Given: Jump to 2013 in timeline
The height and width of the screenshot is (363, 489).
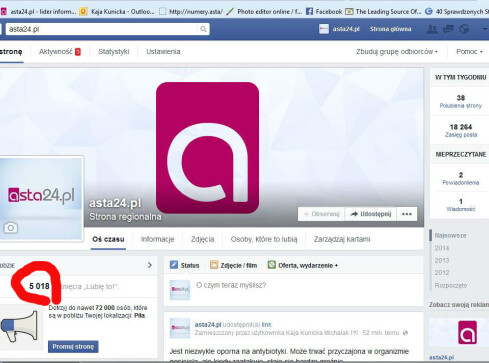Looking at the screenshot, I should (x=442, y=260).
